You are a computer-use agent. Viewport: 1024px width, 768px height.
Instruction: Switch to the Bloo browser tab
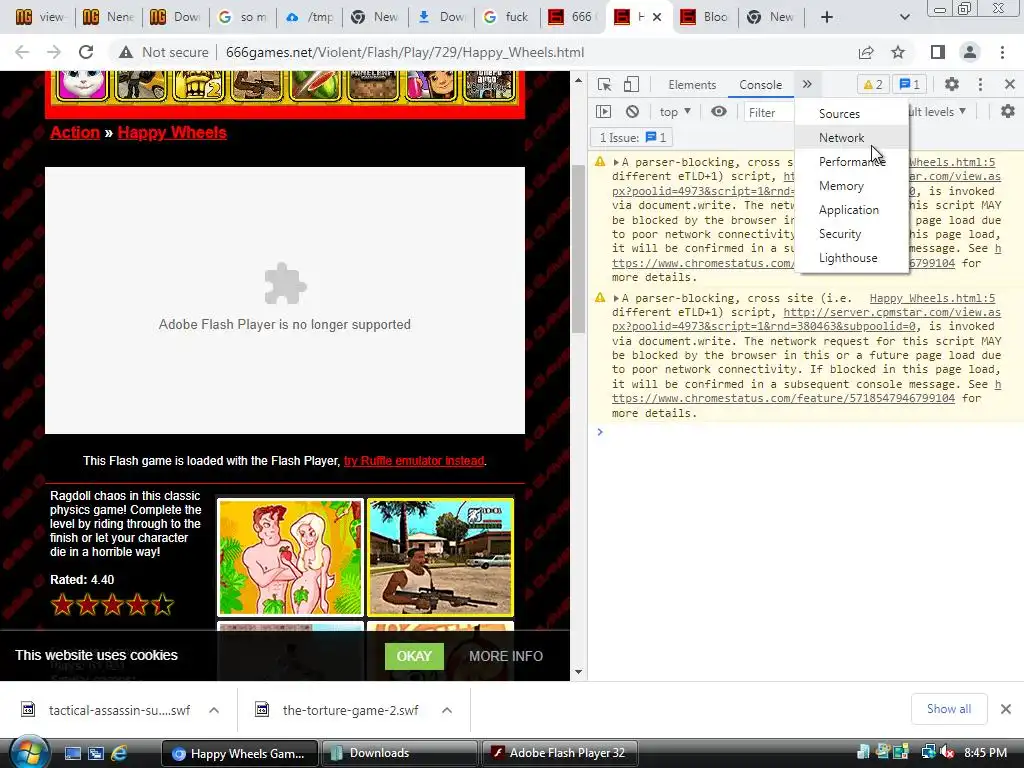coord(704,17)
